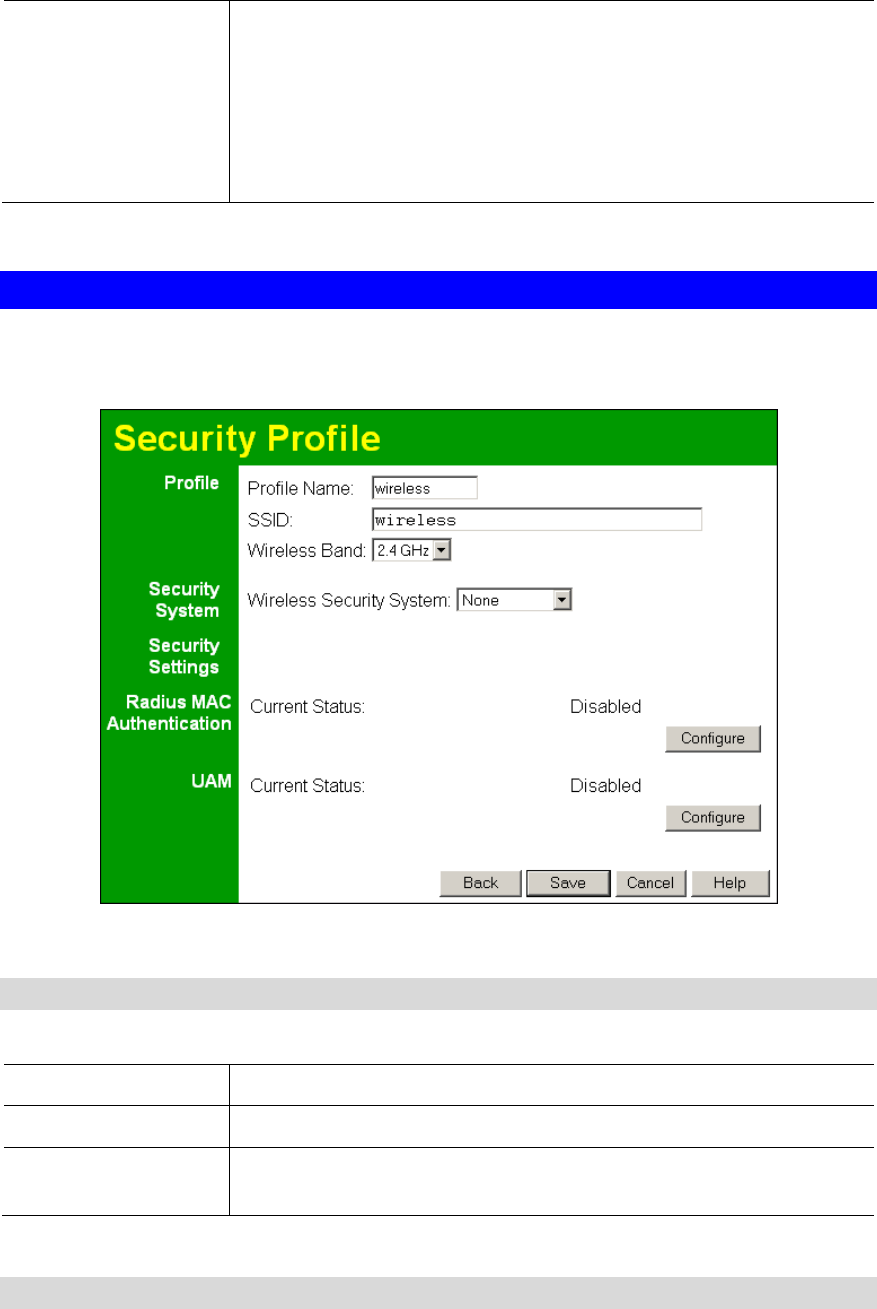Screen dimensions: 877x1309
Task: Click Current Status in Radius MAC row
Action: [x=307, y=706]
